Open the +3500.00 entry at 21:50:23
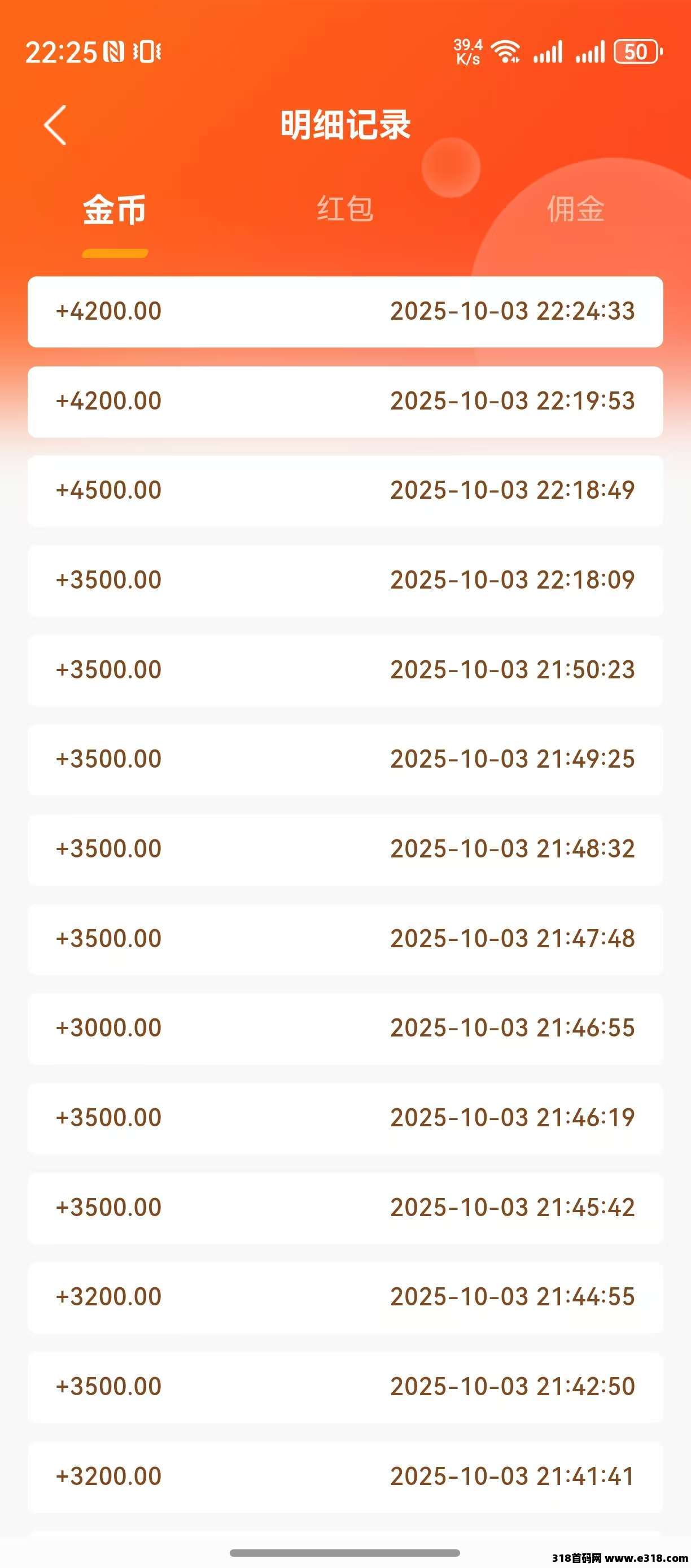Screen dimensions: 691x1568 coord(345,670)
